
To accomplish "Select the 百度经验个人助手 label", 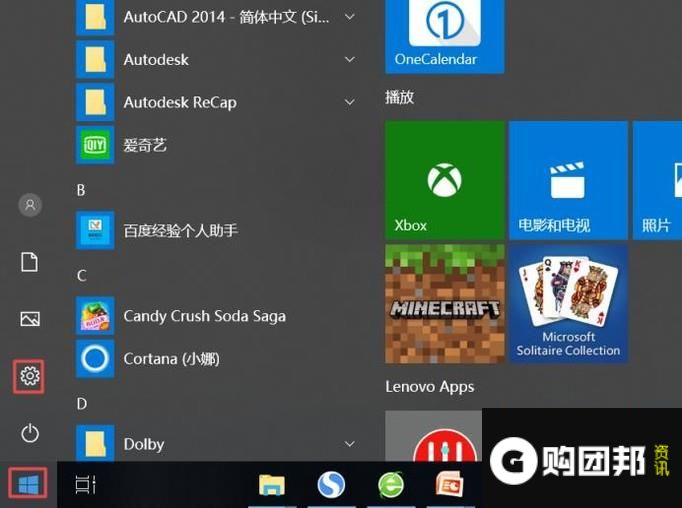I will [x=181, y=231].
